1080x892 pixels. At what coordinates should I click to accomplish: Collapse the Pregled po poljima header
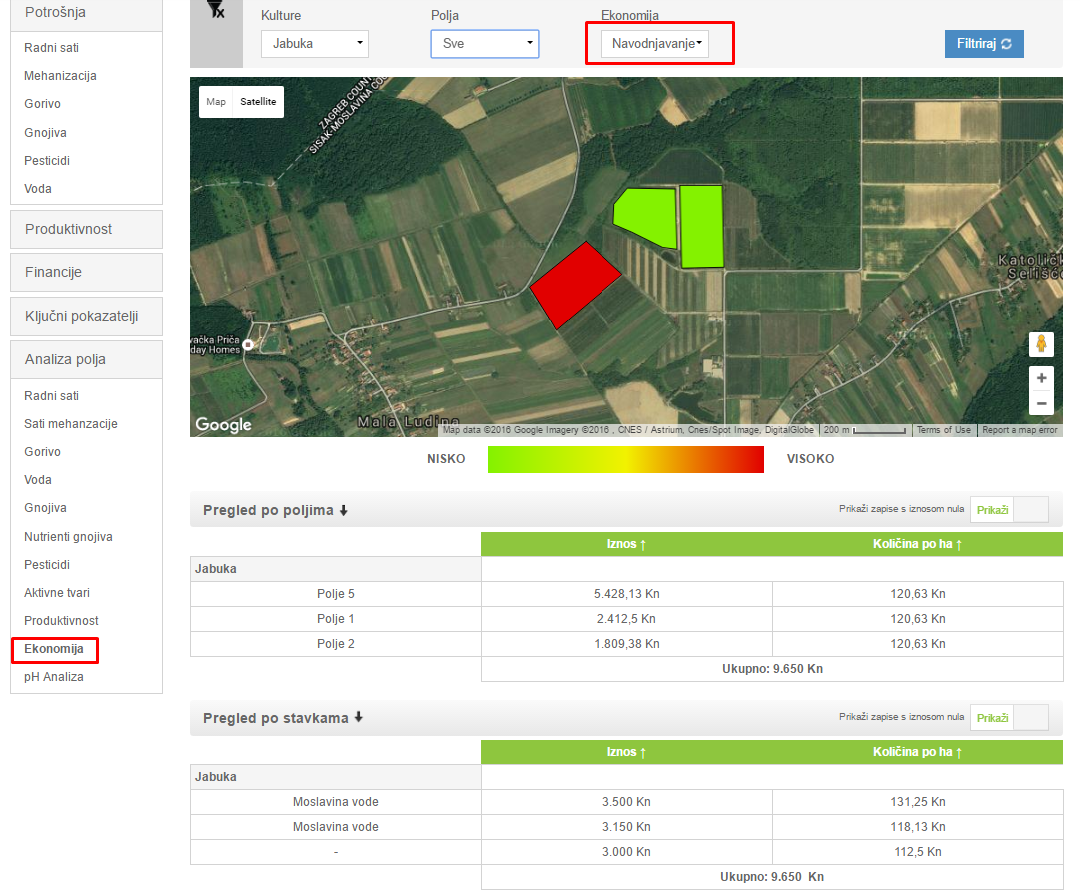pyautogui.click(x=275, y=510)
